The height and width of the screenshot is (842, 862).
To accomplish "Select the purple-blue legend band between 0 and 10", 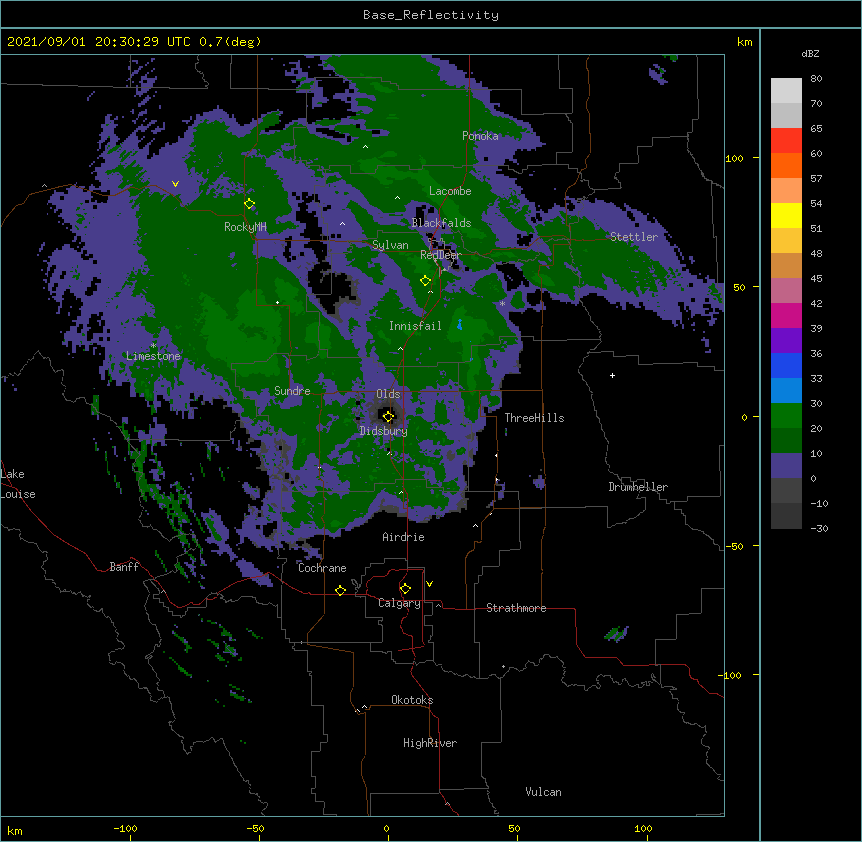I will 786,466.
